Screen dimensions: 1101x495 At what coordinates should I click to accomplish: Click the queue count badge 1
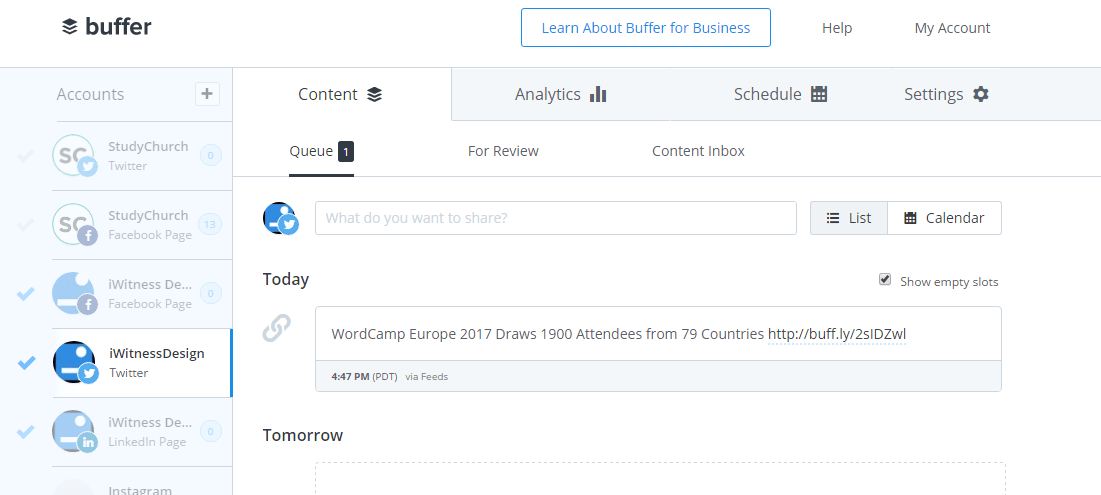coord(345,151)
